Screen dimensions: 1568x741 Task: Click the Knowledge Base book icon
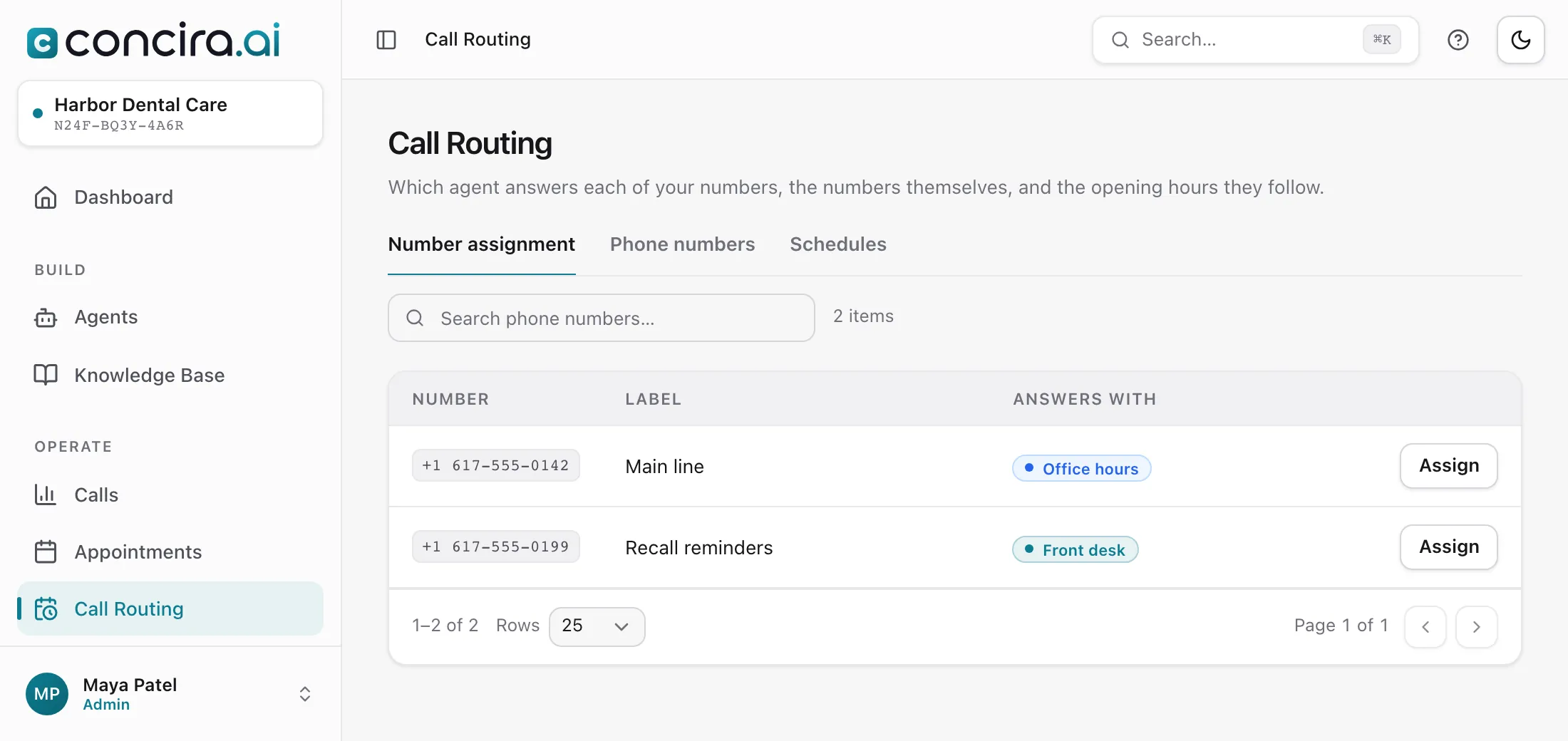[x=46, y=375]
